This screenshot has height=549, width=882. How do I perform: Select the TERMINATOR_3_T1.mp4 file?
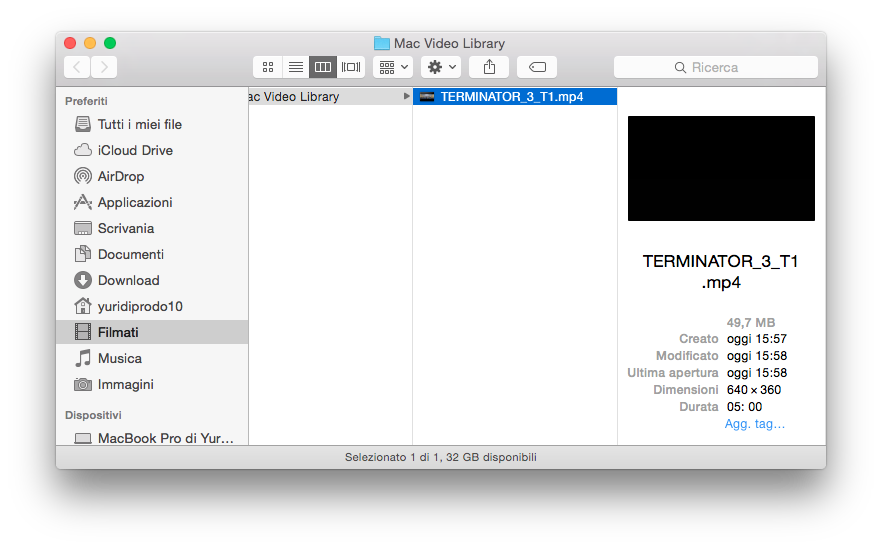tap(515, 97)
